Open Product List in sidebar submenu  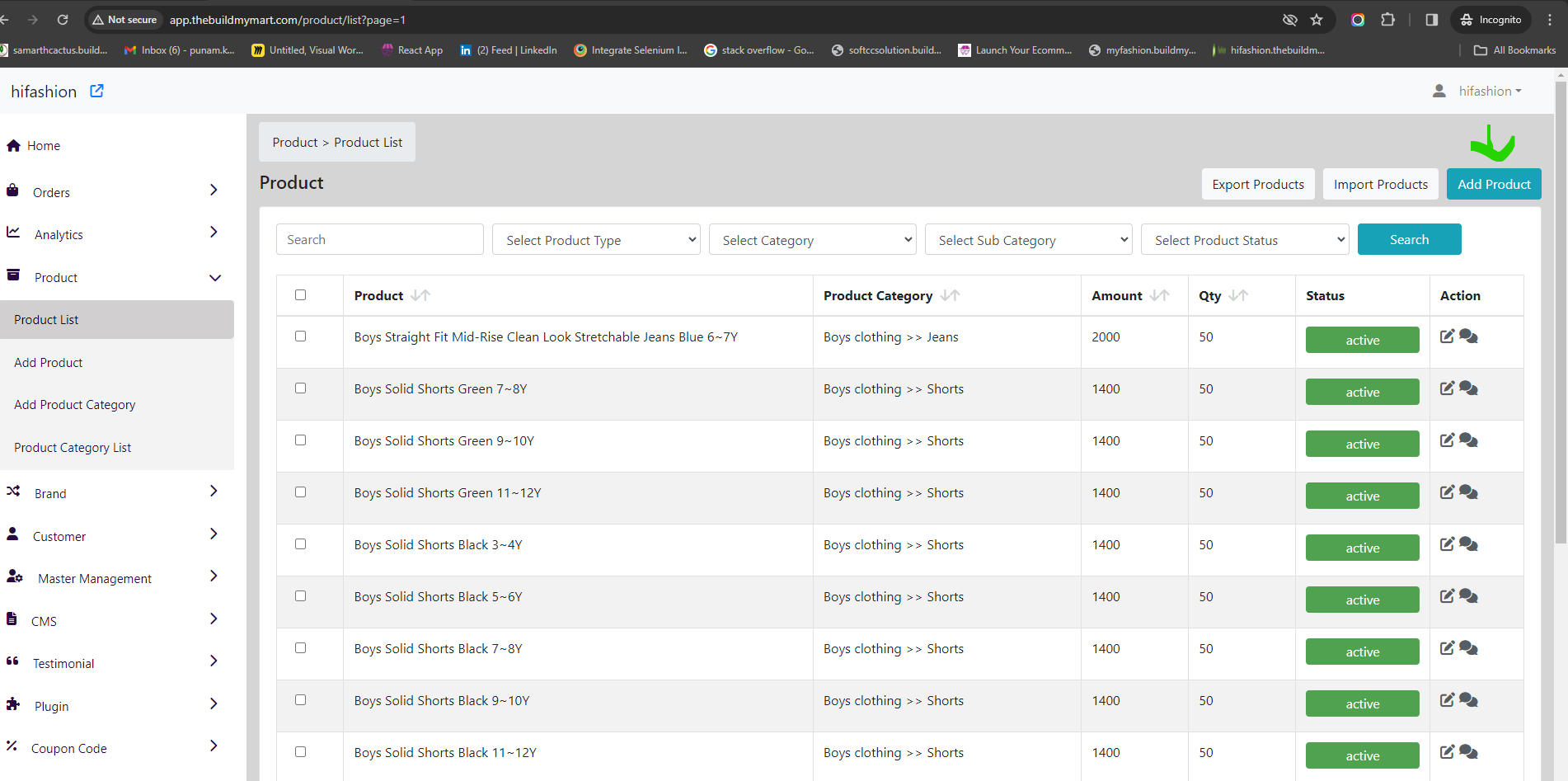click(117, 320)
